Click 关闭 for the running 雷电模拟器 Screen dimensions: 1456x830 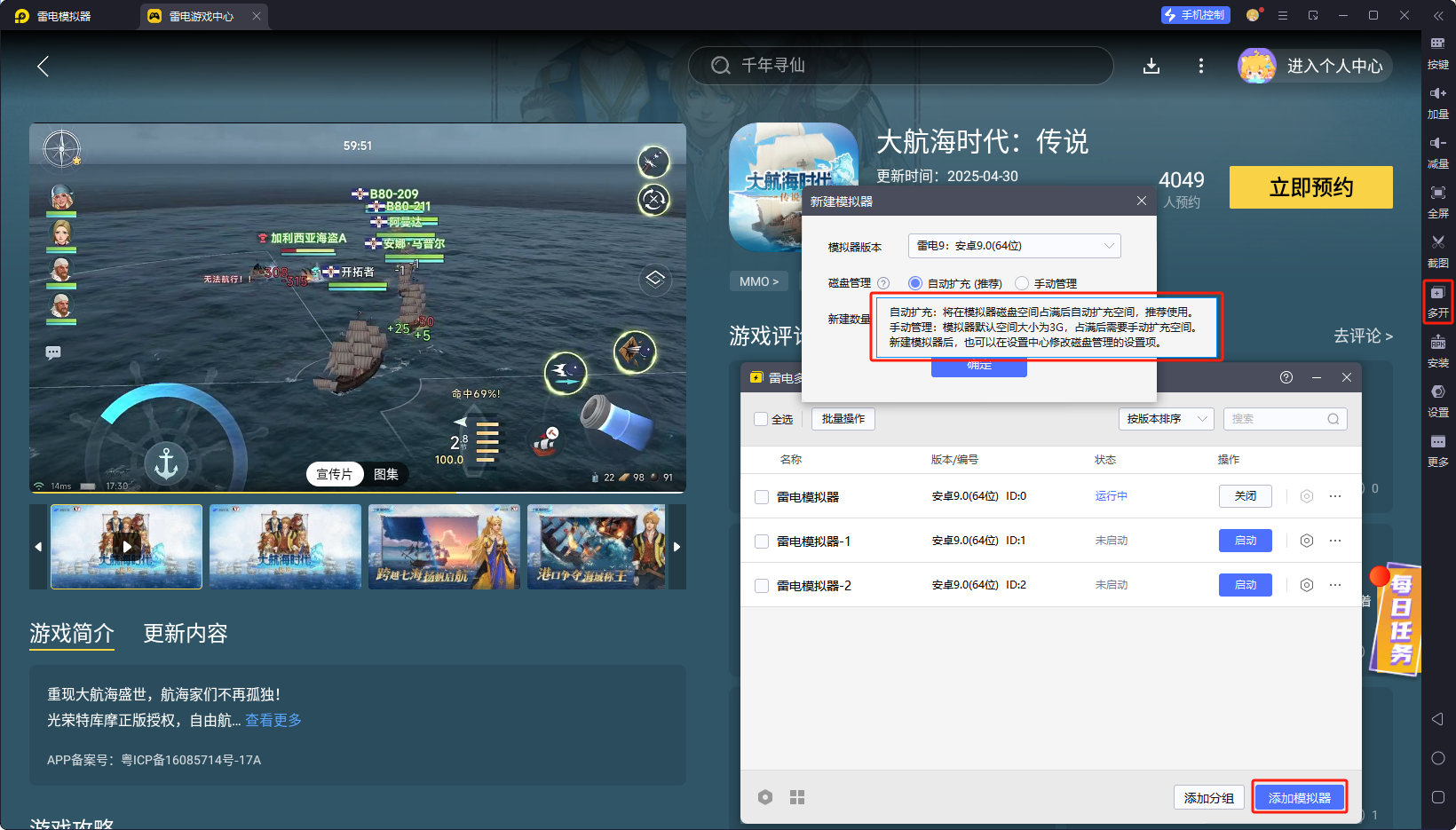pyautogui.click(x=1245, y=496)
